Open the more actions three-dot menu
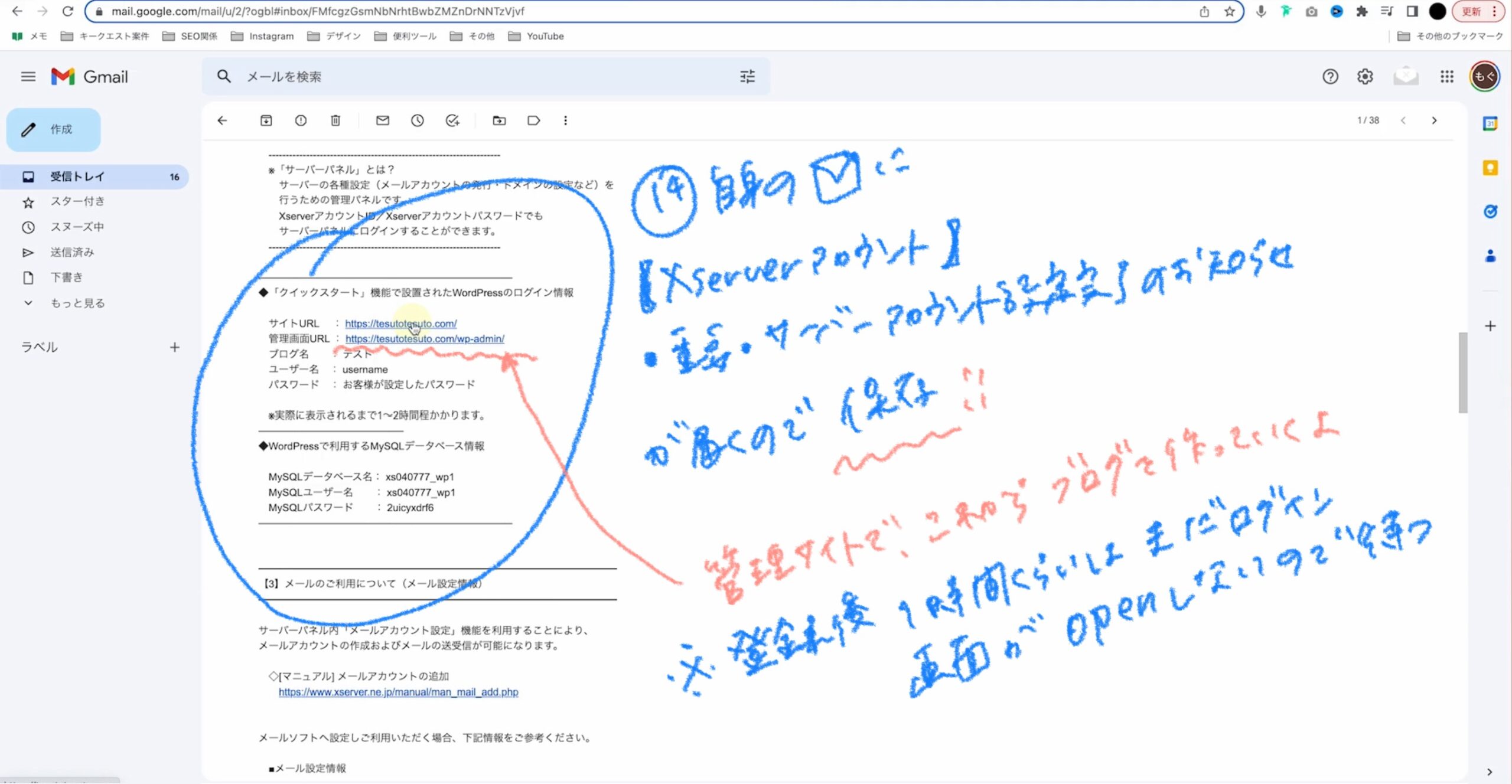Screen dimensions: 1512x784 coord(565,120)
